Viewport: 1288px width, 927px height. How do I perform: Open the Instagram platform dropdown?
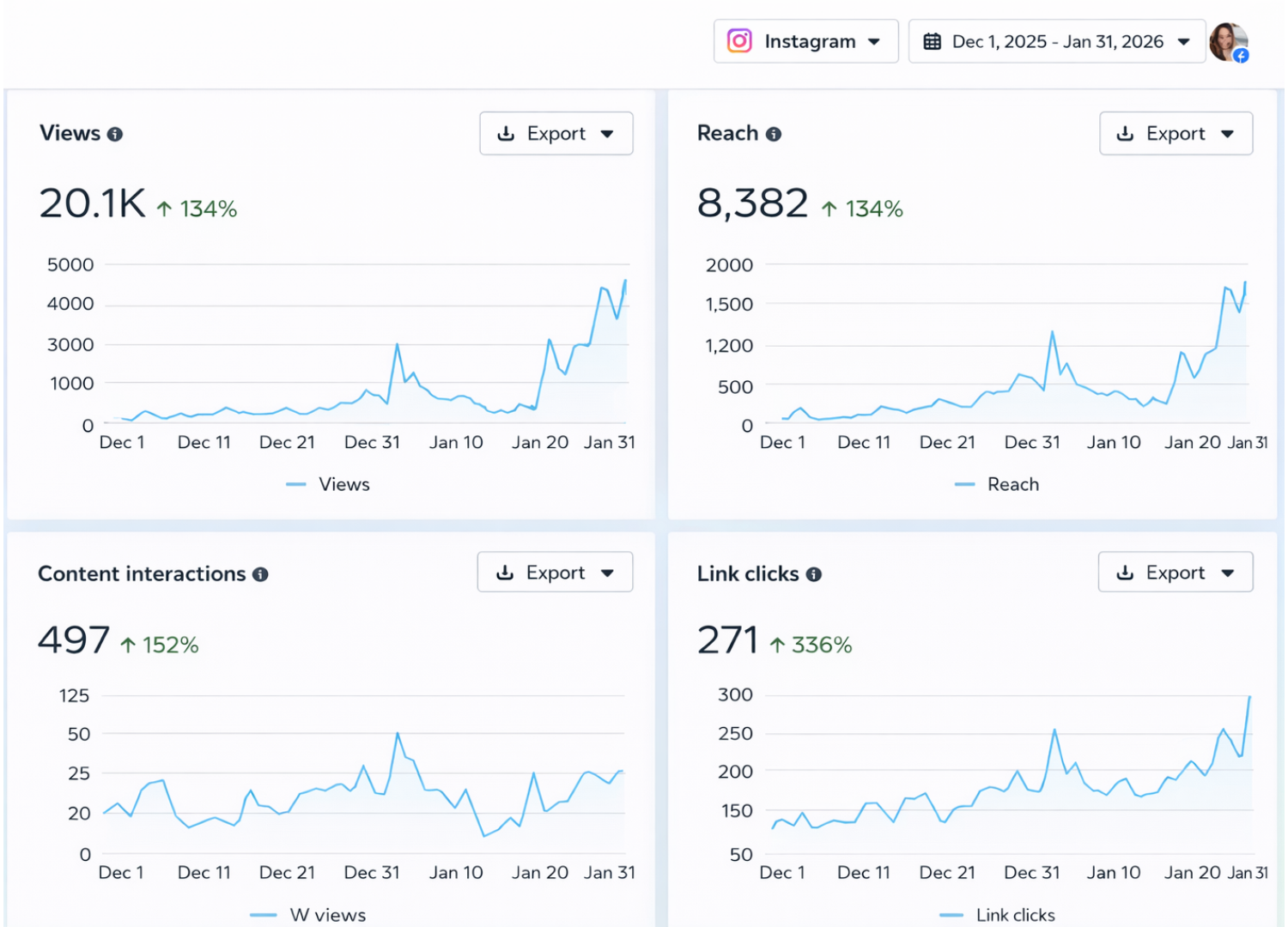click(x=805, y=41)
